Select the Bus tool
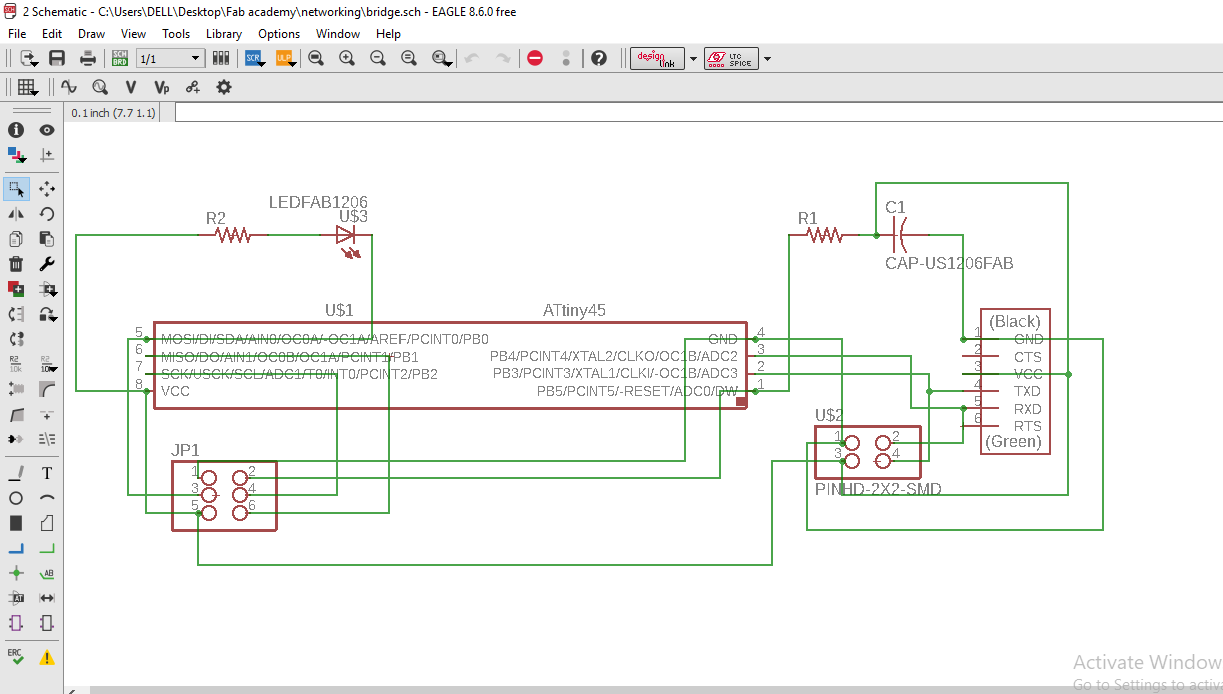The image size is (1223, 694). click(x=16, y=548)
